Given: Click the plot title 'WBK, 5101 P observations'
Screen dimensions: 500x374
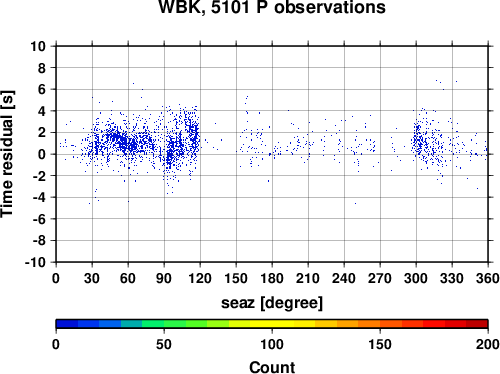Looking at the screenshot, I should (x=272, y=7).
